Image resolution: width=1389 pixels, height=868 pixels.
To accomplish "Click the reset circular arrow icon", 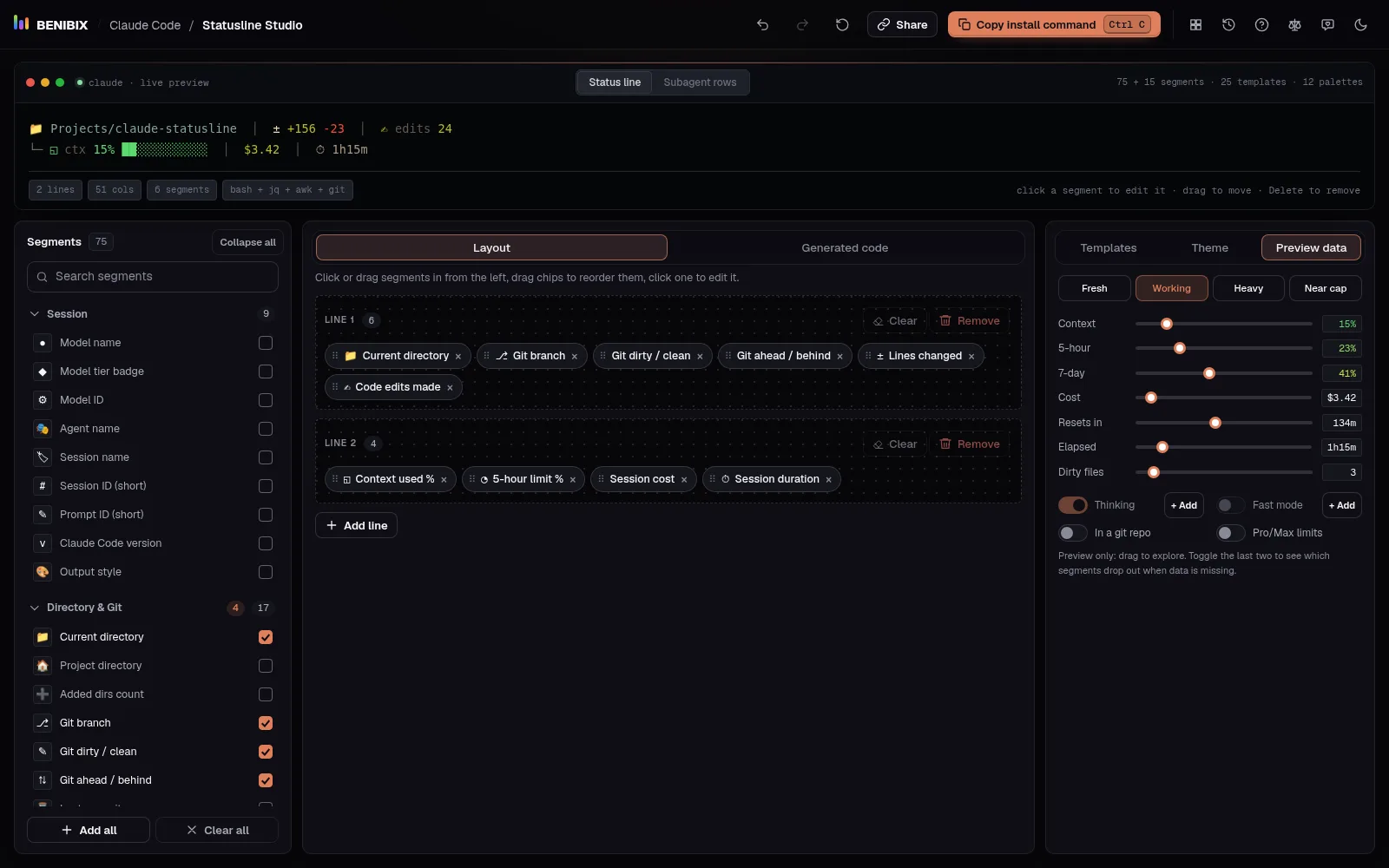I will tap(842, 25).
